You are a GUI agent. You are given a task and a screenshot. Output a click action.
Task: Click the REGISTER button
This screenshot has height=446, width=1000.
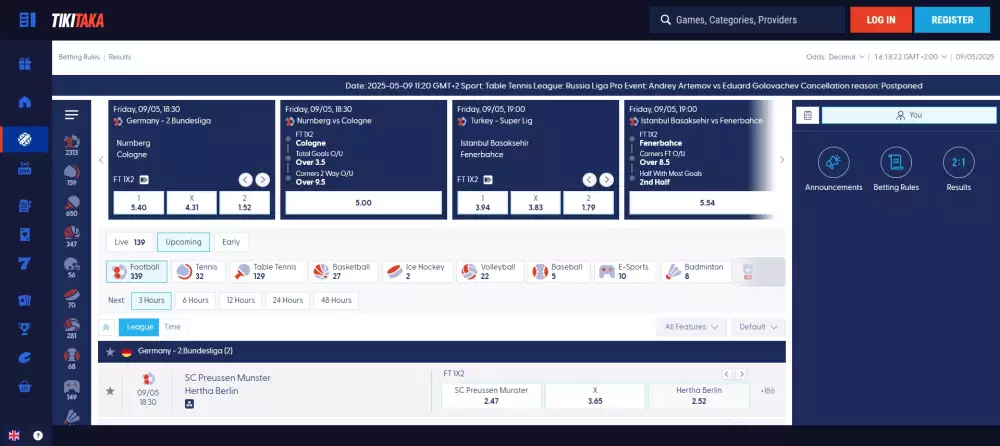(x=952, y=20)
